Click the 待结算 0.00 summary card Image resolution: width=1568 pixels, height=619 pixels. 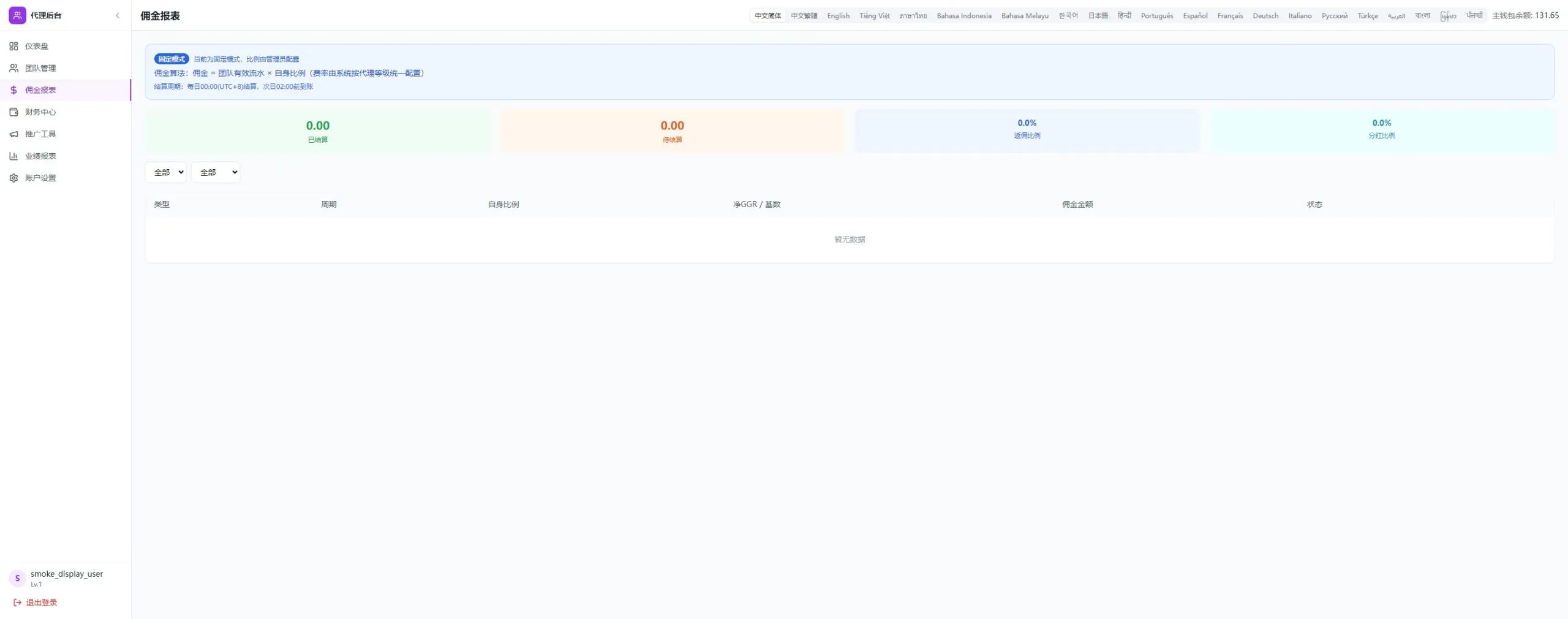[672, 131]
